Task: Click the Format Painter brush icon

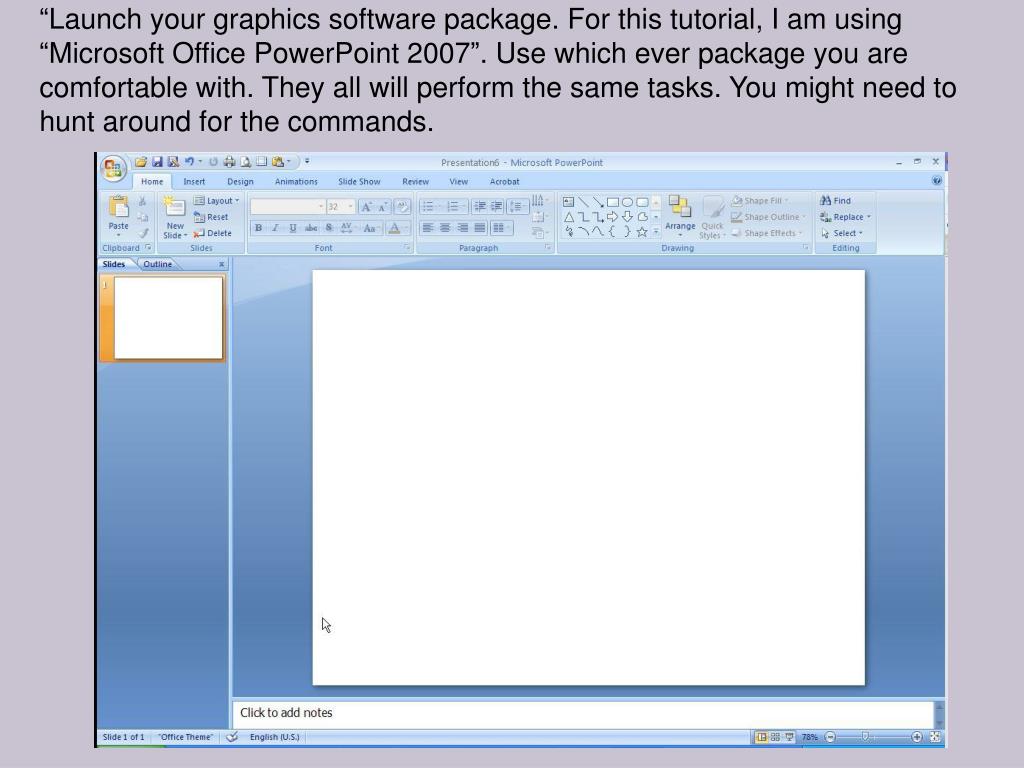Action: pos(143,232)
